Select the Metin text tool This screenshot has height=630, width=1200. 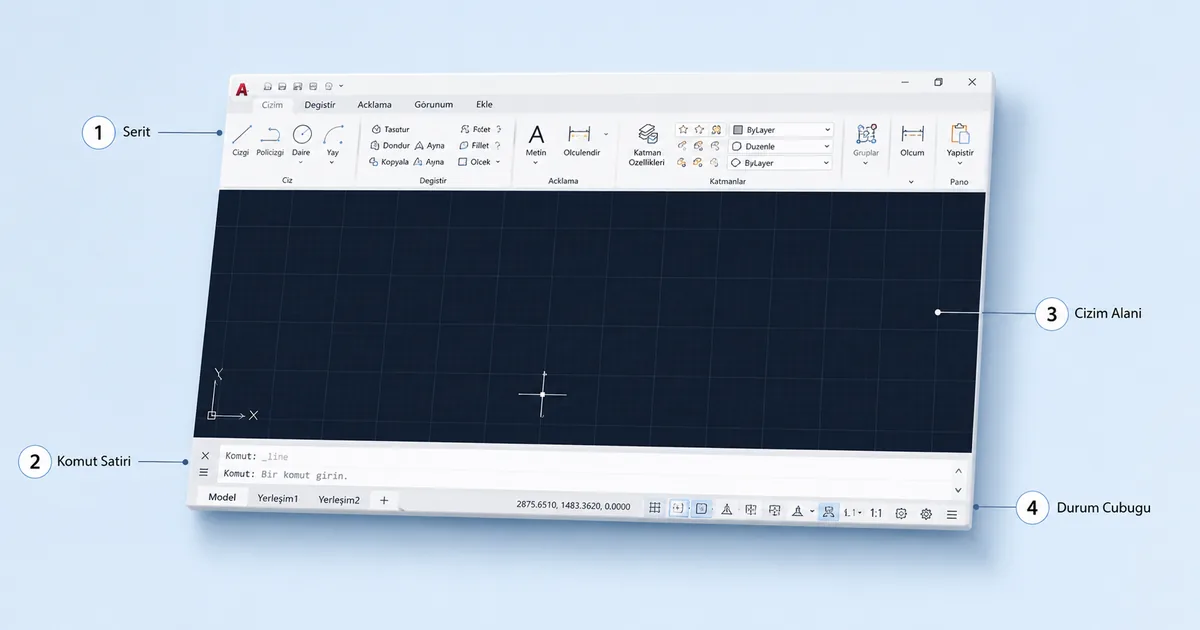click(537, 140)
